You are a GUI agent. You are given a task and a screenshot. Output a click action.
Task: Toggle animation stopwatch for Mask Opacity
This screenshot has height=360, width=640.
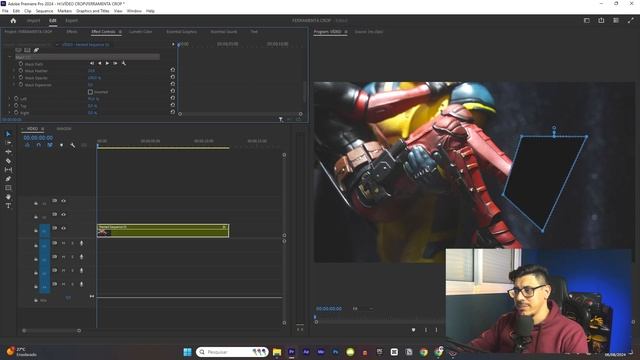[21, 78]
